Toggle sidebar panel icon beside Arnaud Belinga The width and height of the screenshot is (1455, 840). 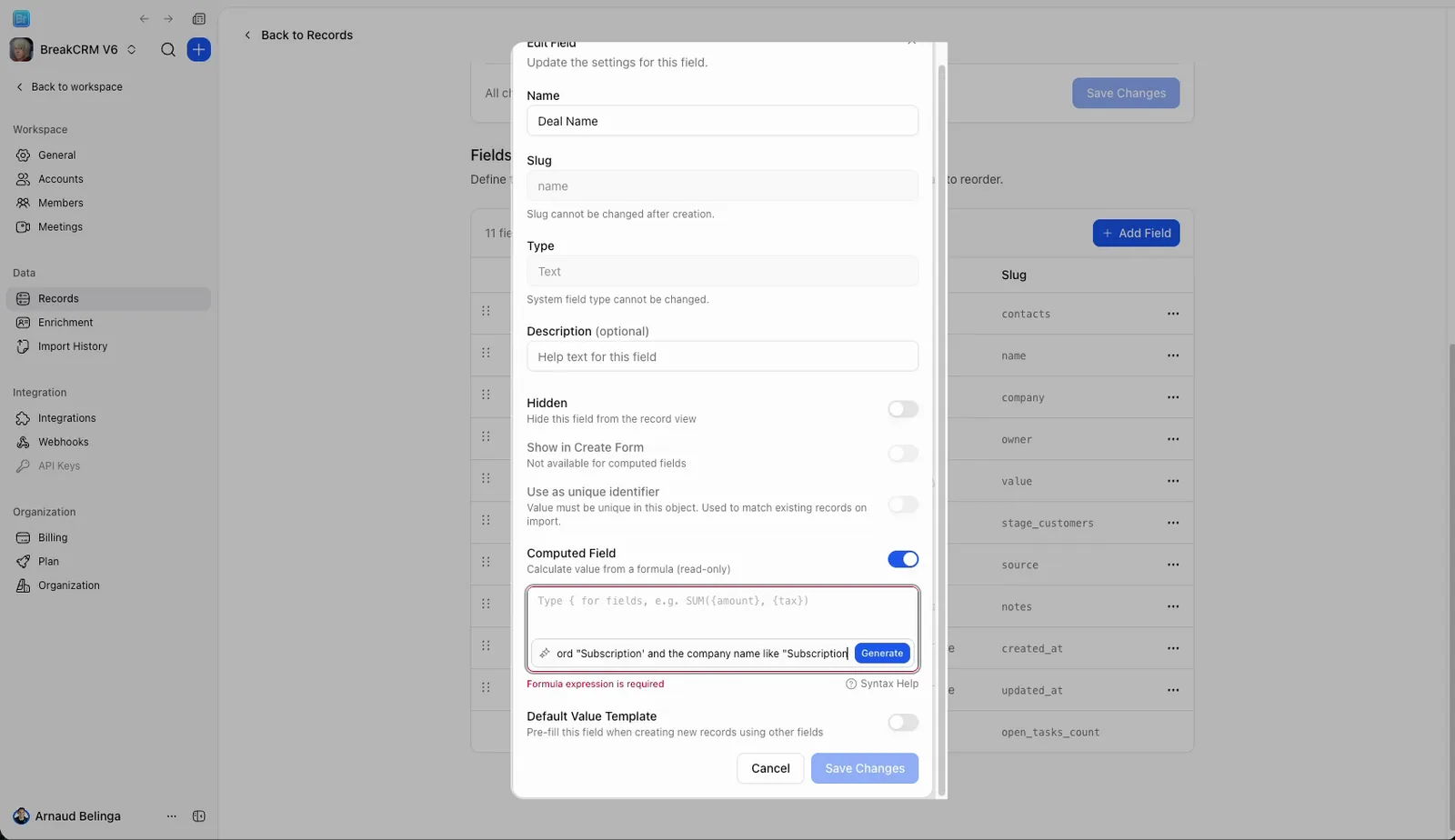click(199, 816)
